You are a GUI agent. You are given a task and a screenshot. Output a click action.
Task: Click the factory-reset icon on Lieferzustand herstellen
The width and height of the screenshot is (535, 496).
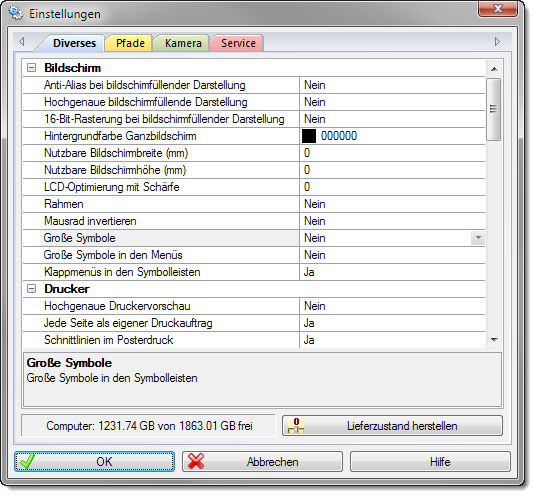tap(295, 425)
